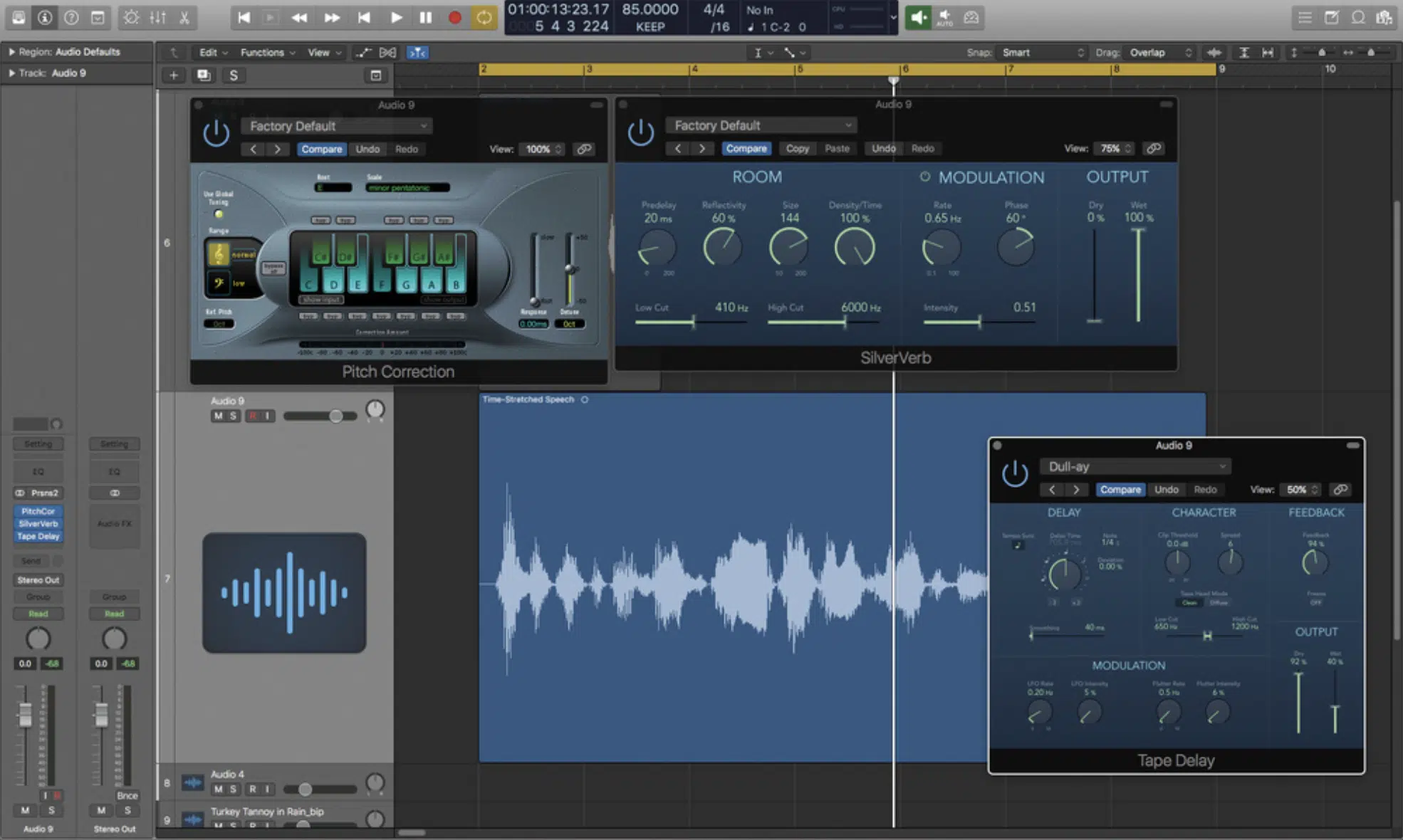Screen dimensions: 1403x840
Task: Change Pitch Correction View 100% dropdown
Action: coord(543,149)
